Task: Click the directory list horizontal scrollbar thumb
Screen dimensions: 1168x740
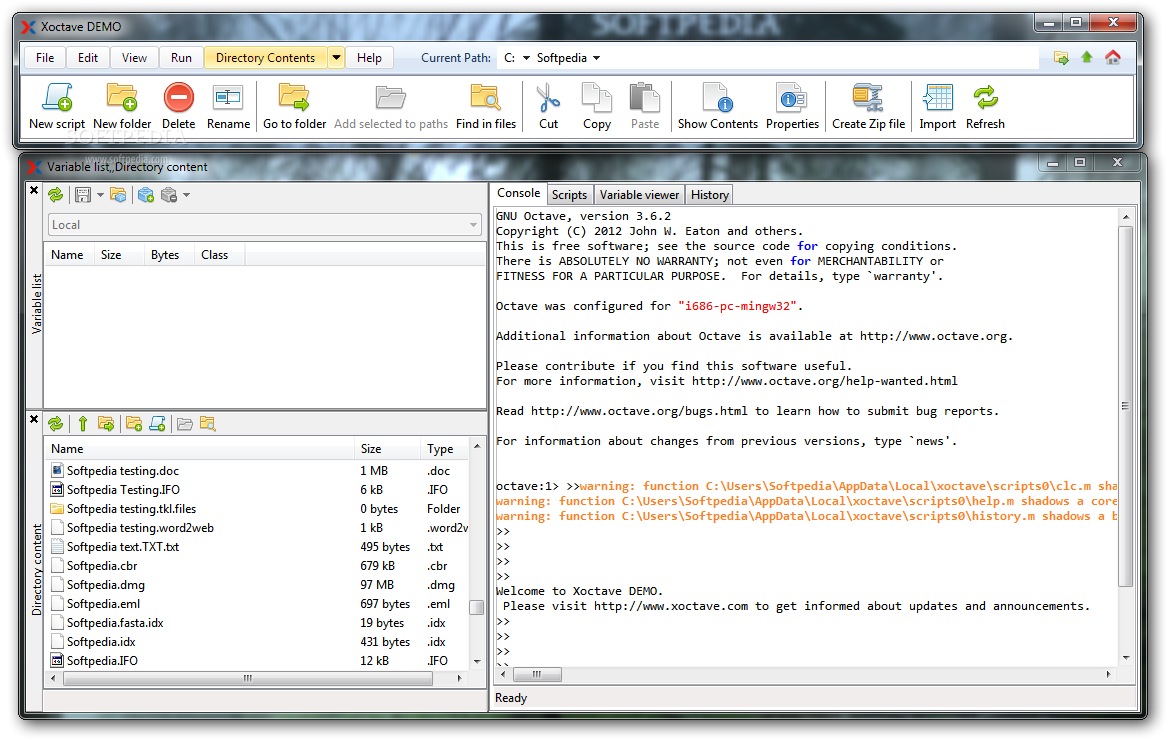Action: tap(248, 678)
